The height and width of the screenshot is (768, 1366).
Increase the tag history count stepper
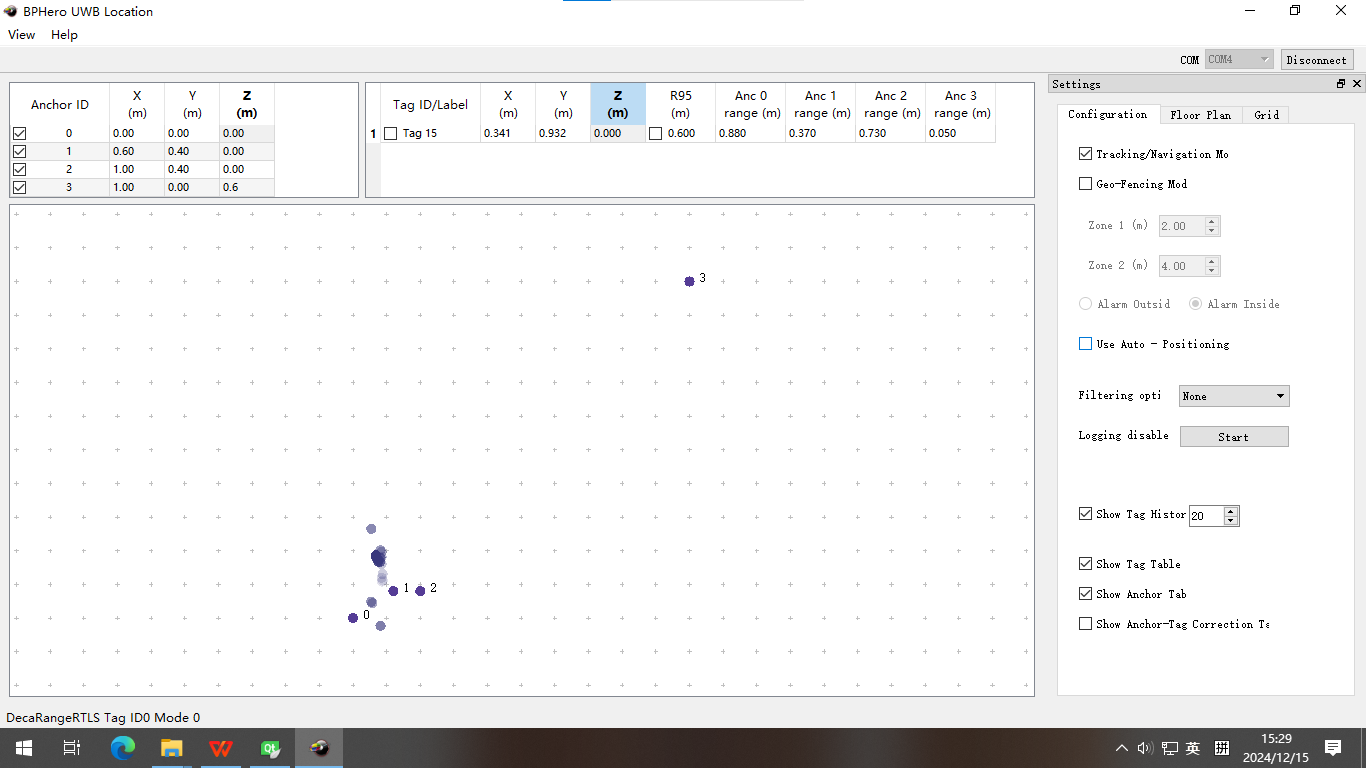1231,511
